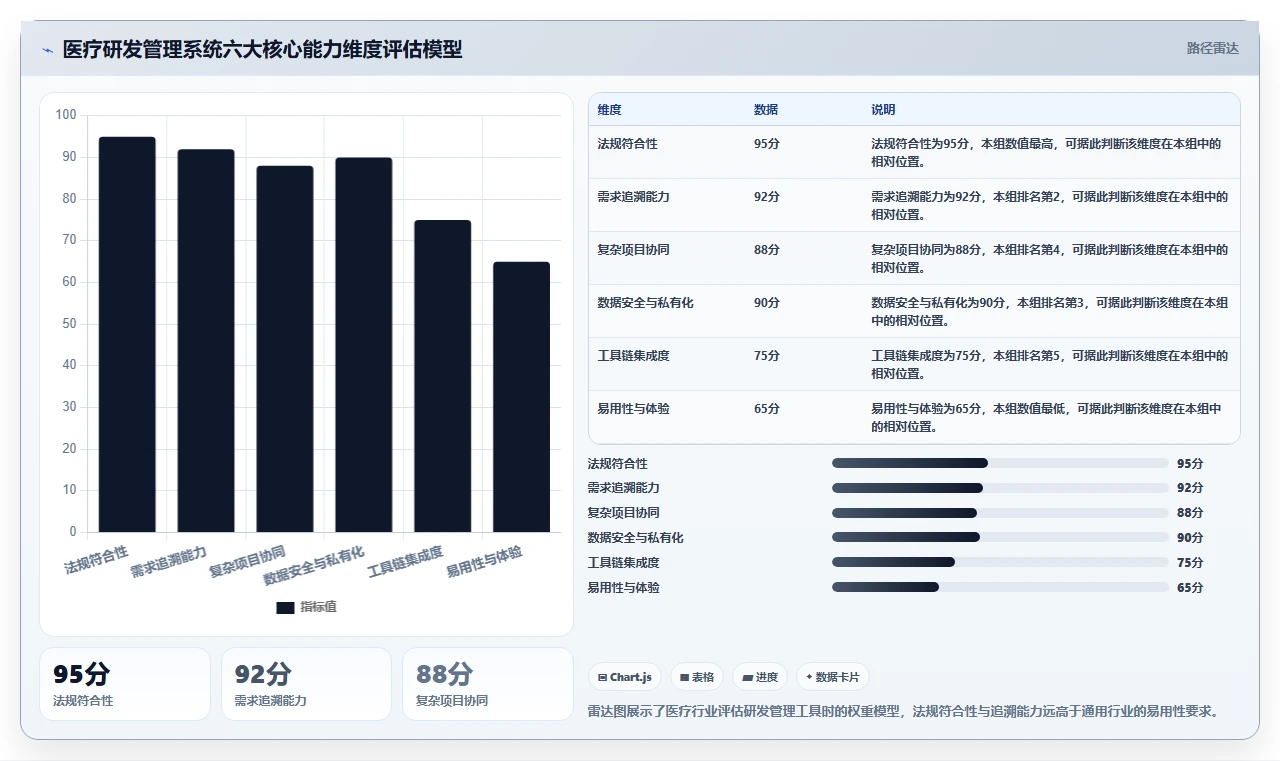This screenshot has height=761, width=1280.
Task: Click the 路径雷达 label in header
Action: 1212,48
